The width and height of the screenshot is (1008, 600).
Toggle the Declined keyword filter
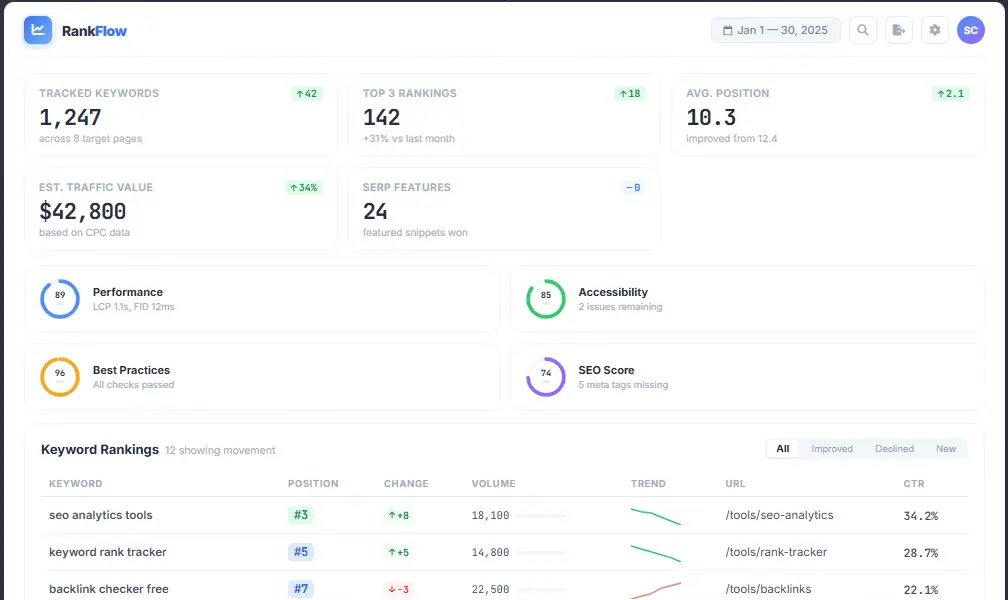[894, 449]
